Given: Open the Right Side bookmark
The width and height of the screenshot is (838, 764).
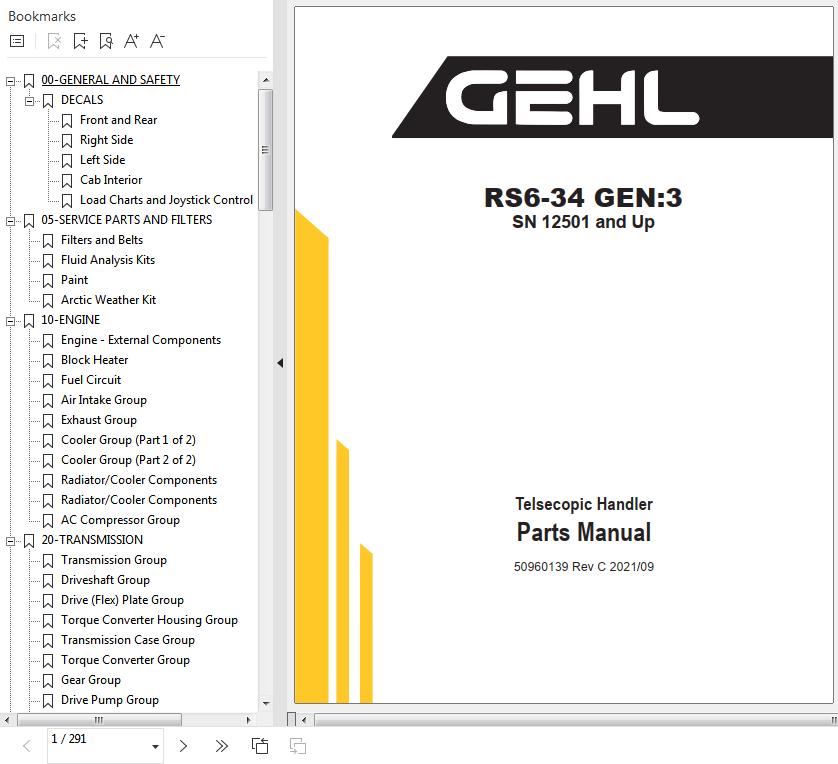Looking at the screenshot, I should click(106, 140).
